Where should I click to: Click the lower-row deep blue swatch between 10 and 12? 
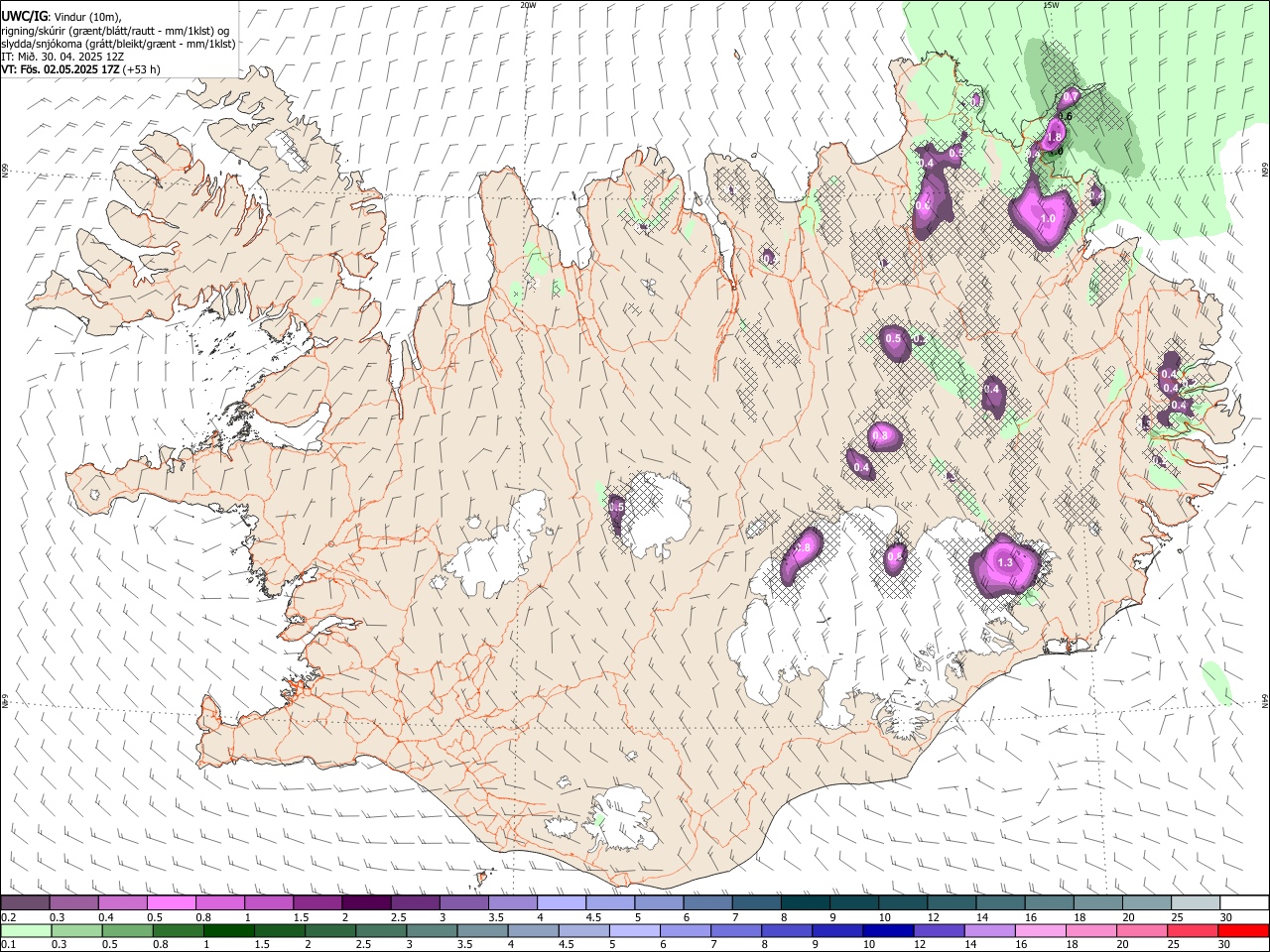point(889,930)
